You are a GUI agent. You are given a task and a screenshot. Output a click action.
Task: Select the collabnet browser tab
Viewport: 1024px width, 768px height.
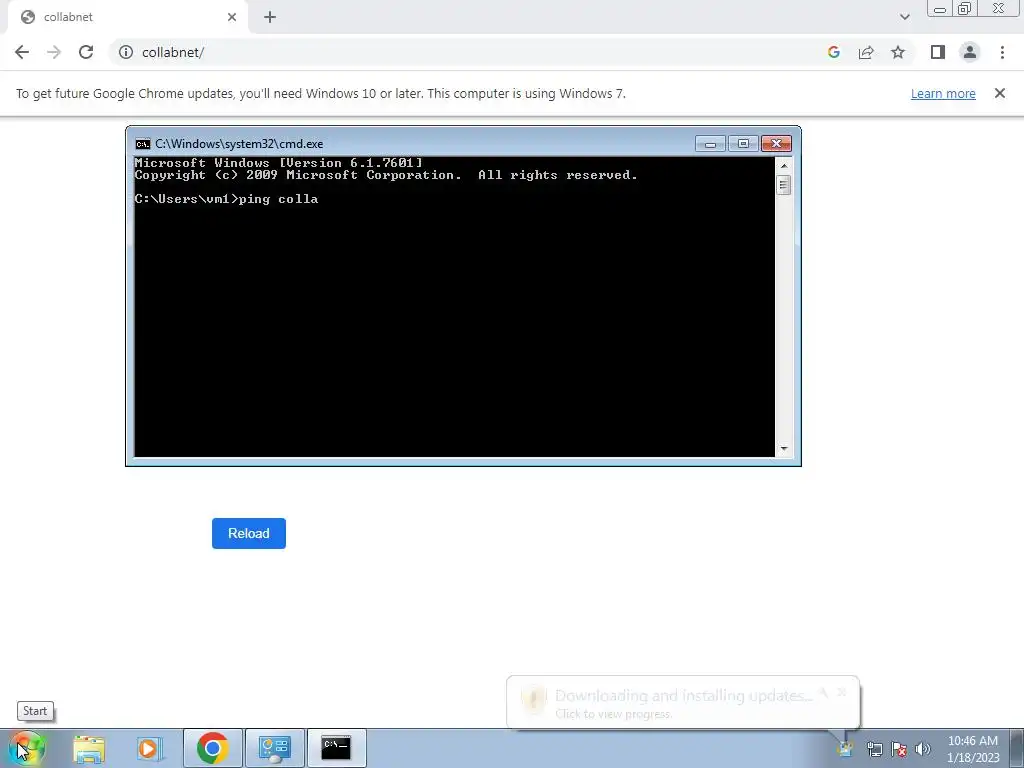[x=127, y=17]
